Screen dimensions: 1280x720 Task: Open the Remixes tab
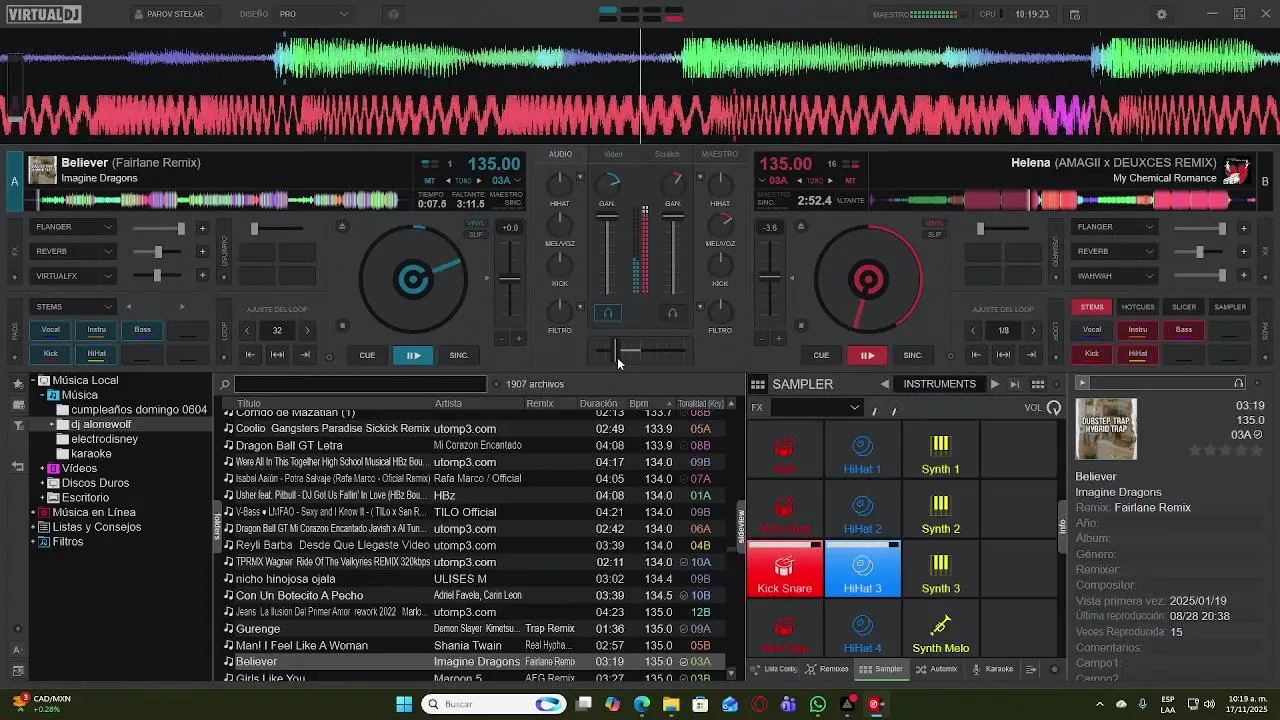point(827,669)
